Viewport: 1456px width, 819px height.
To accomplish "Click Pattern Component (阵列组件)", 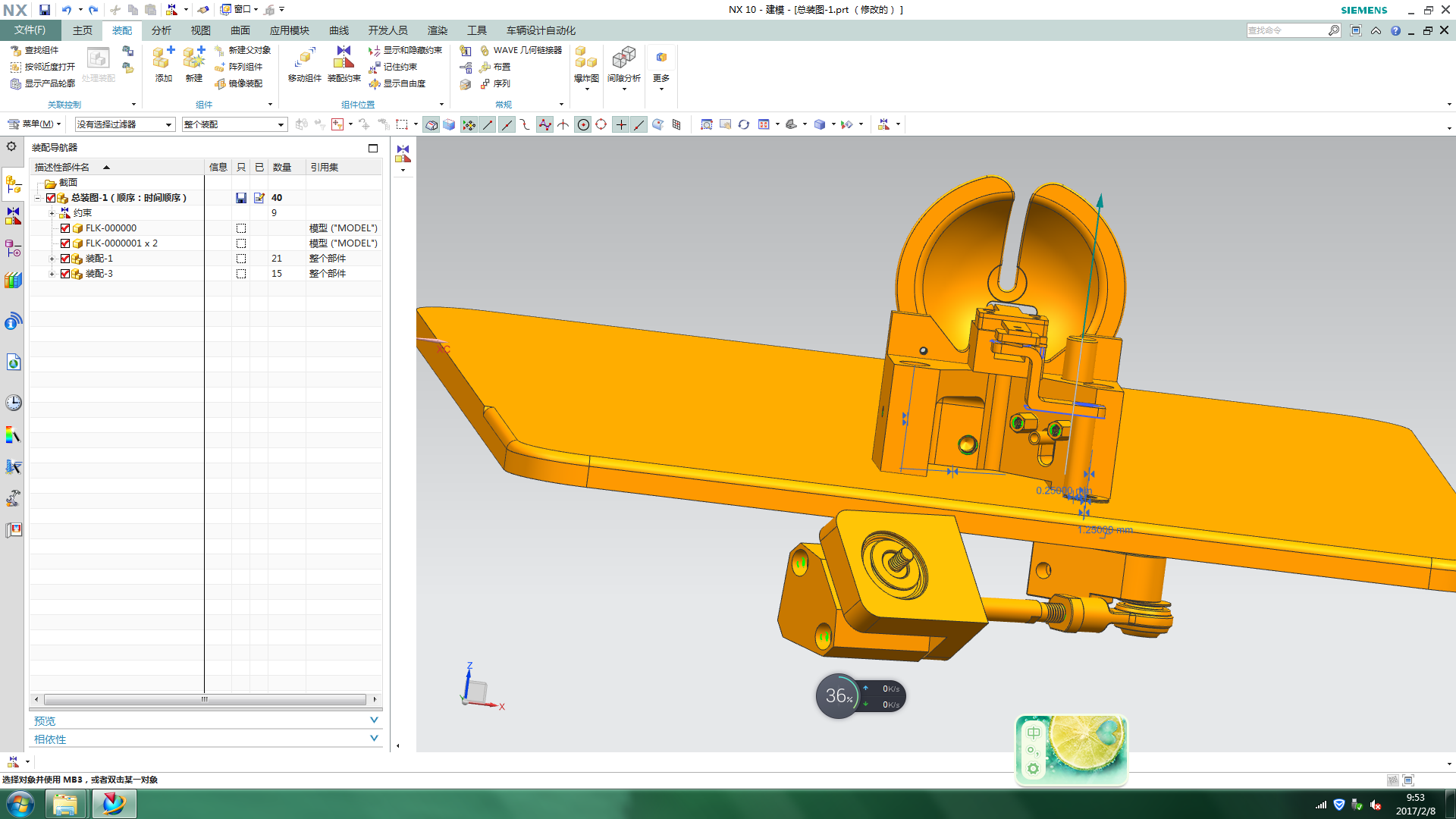I will click(x=238, y=67).
